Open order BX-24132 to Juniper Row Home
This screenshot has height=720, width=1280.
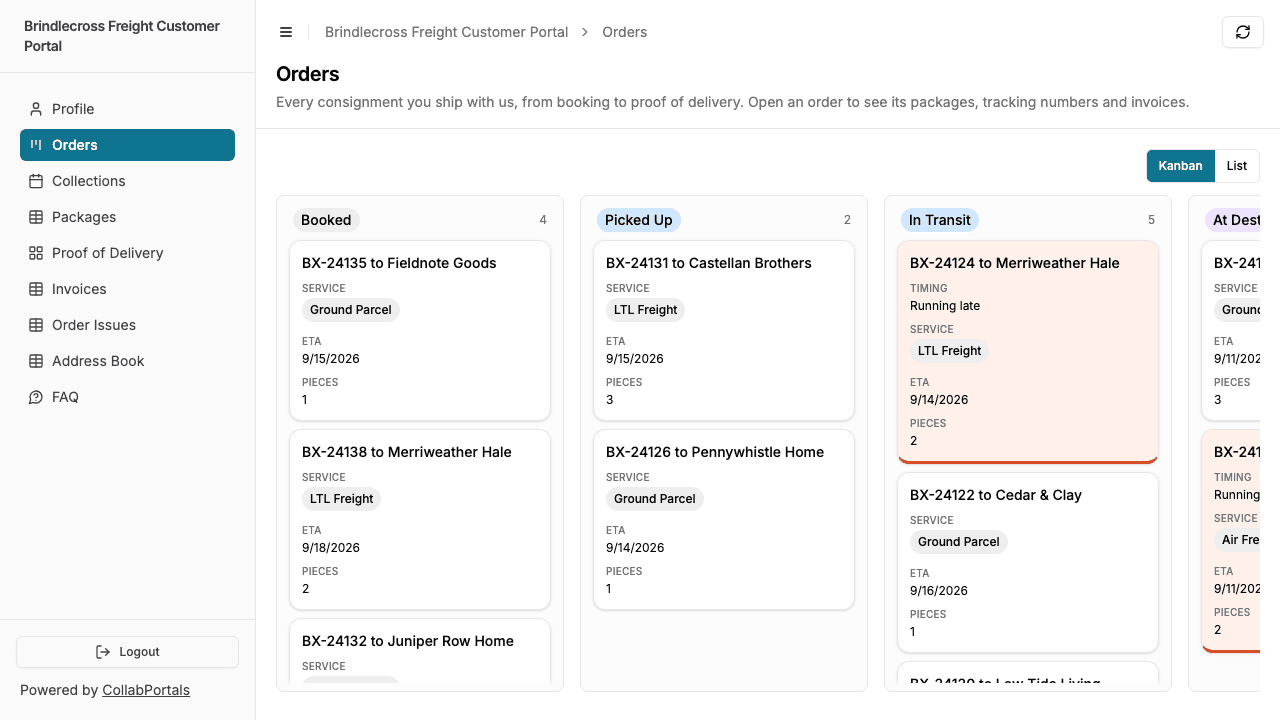(420, 651)
